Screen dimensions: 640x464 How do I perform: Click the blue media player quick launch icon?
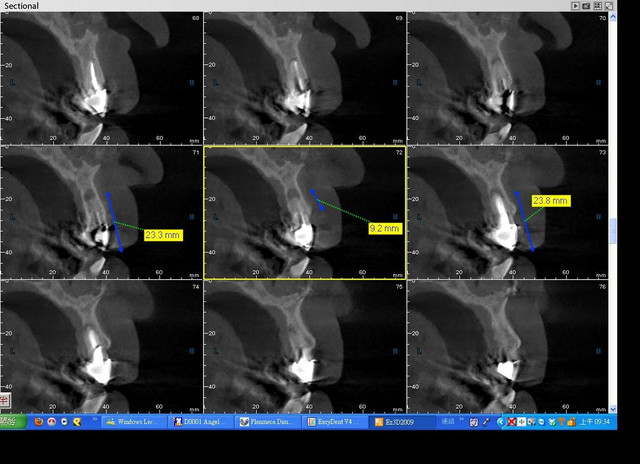click(64, 422)
